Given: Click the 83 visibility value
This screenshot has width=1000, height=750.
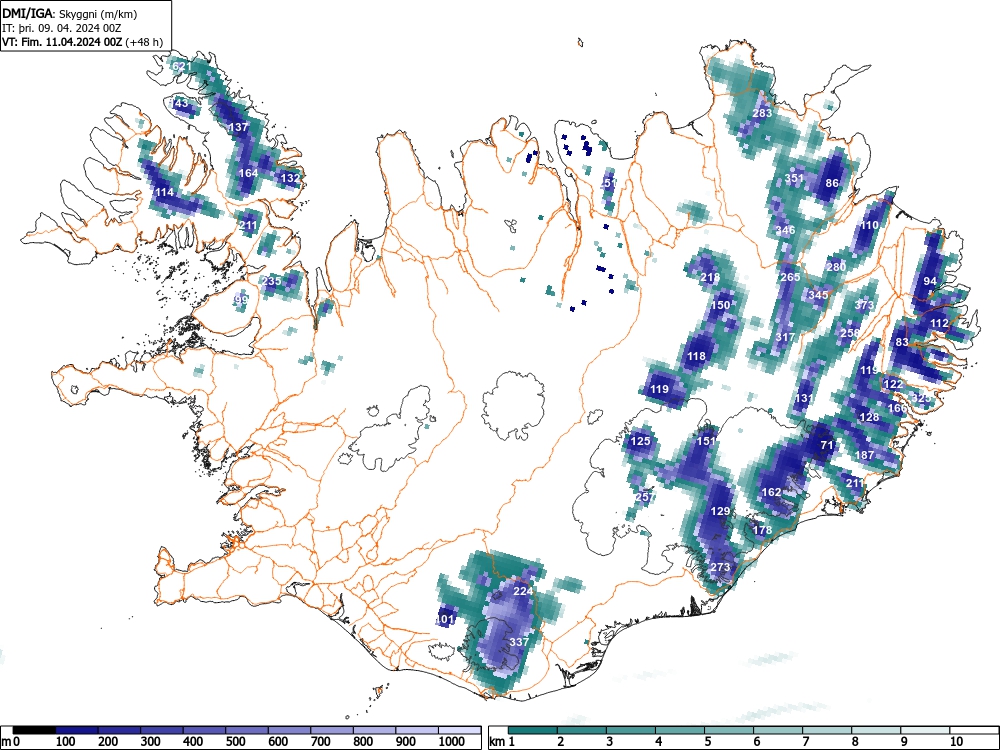Looking at the screenshot, I should click(x=902, y=342).
